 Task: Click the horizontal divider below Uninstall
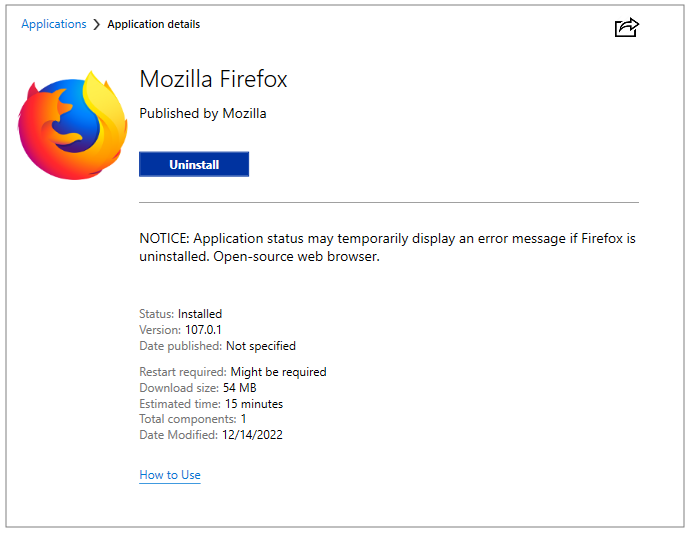tap(388, 202)
